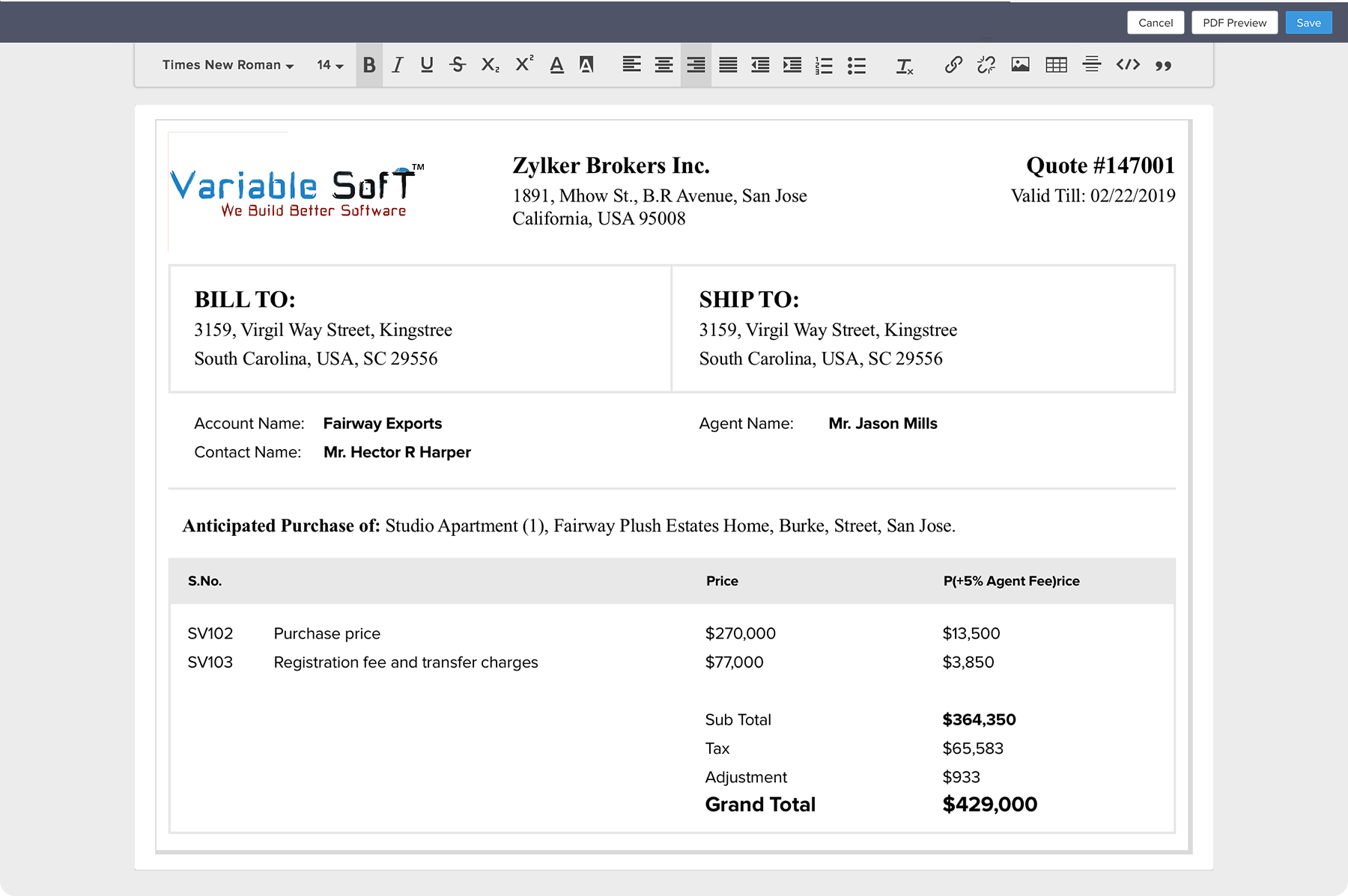Click the subscript icon
This screenshot has width=1348, height=896.
[x=490, y=65]
